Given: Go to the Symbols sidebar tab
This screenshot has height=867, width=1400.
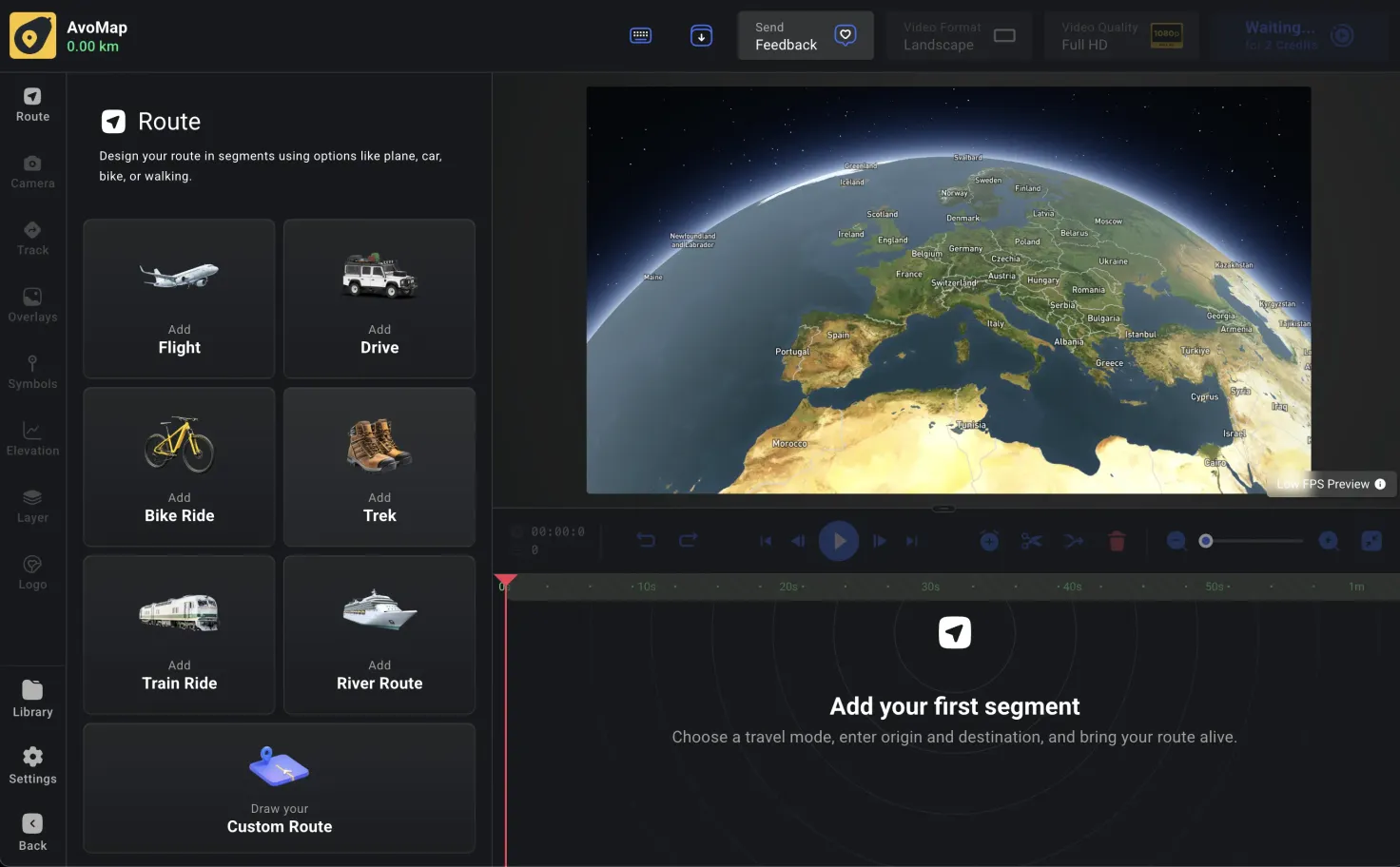Looking at the screenshot, I should click(32, 373).
